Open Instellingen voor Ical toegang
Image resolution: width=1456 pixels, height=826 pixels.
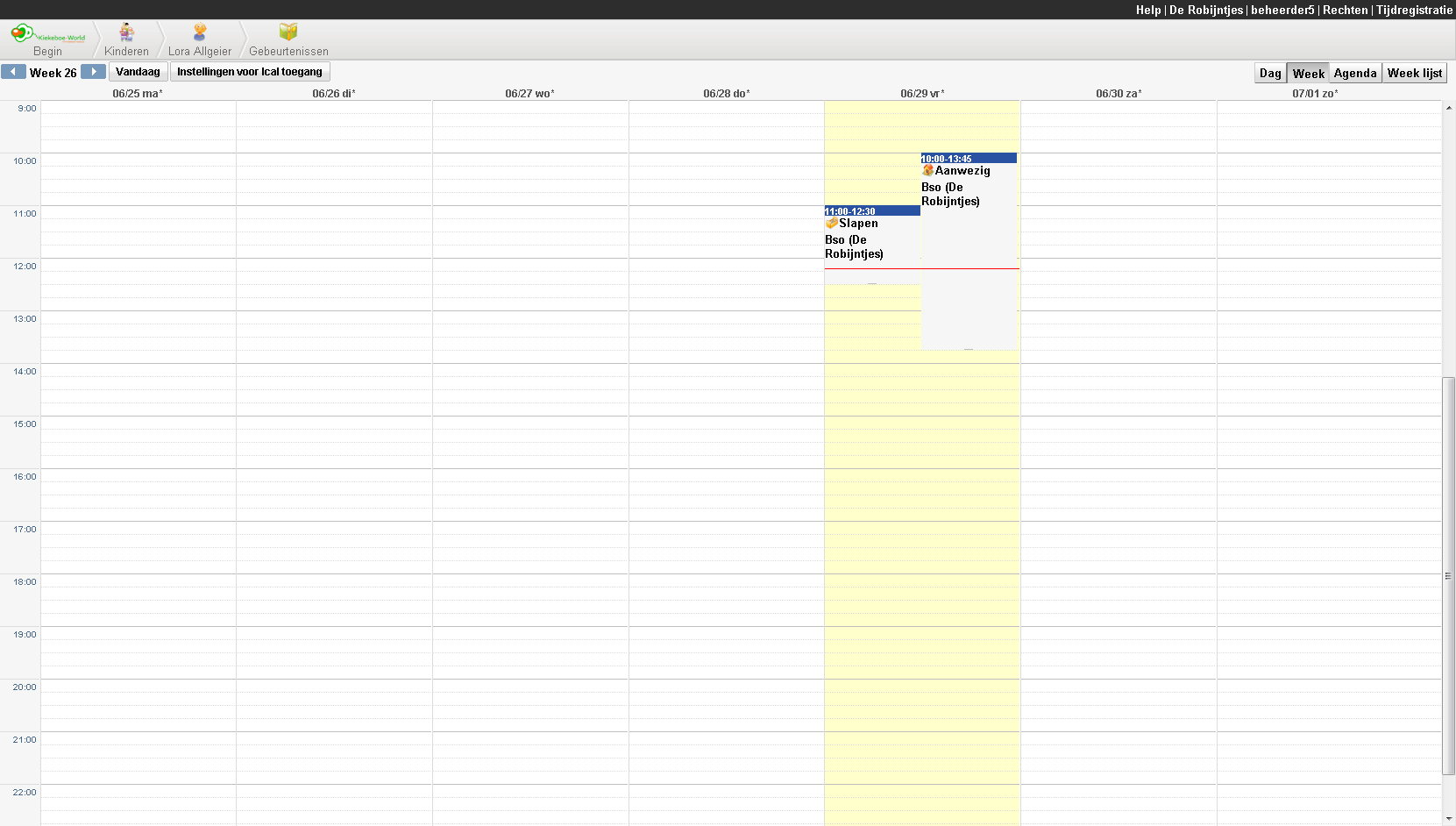[x=250, y=72]
